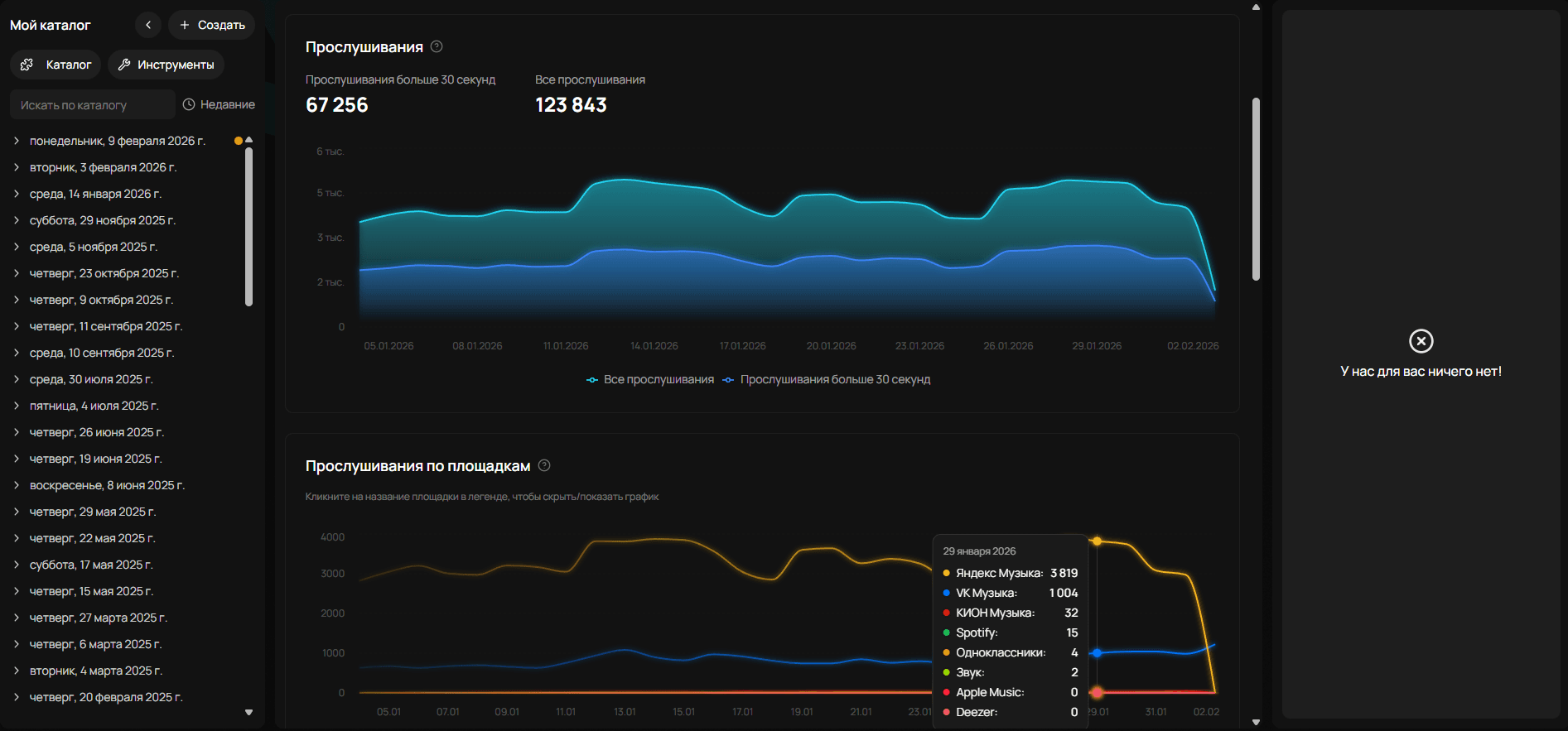Open the Инструменты tab
Viewport: 1568px width, 731px height.
tap(166, 65)
